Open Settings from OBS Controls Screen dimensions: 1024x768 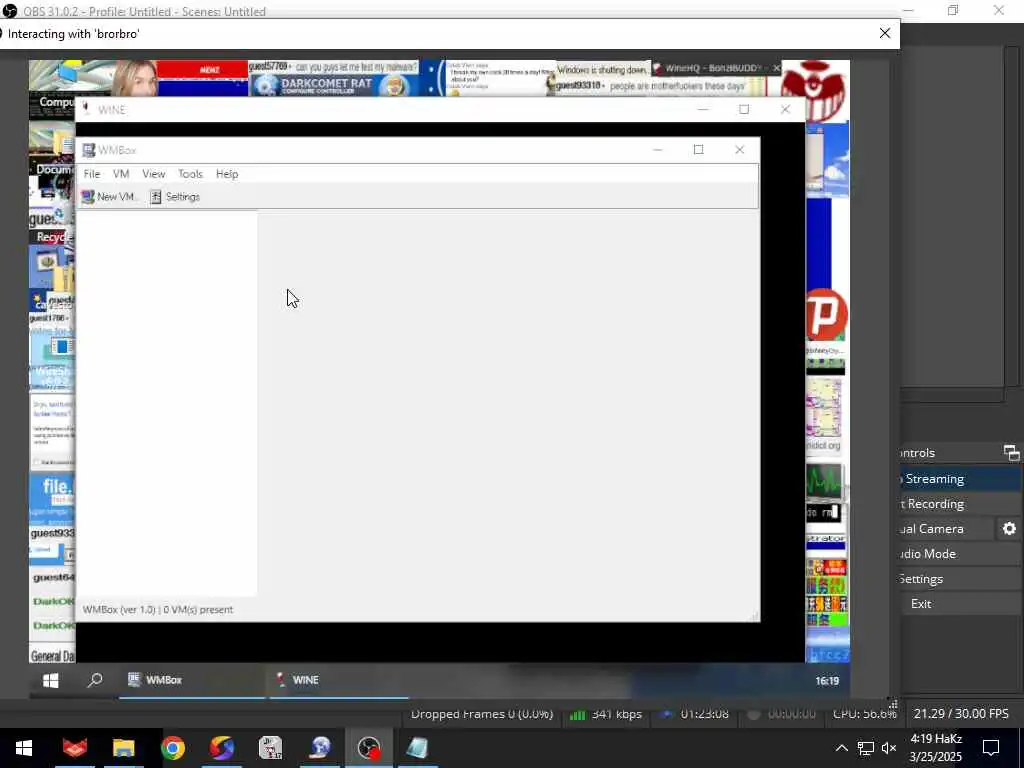coord(959,579)
